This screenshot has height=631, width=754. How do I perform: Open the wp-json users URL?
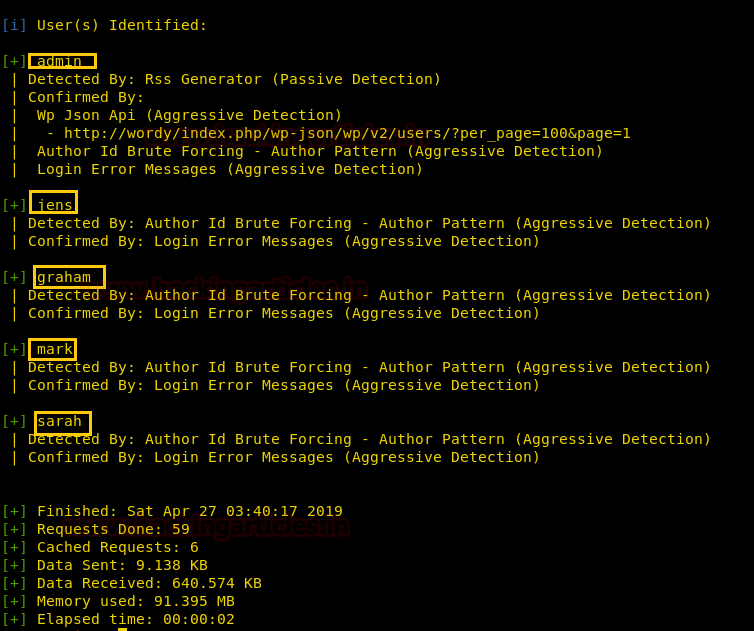(347, 133)
